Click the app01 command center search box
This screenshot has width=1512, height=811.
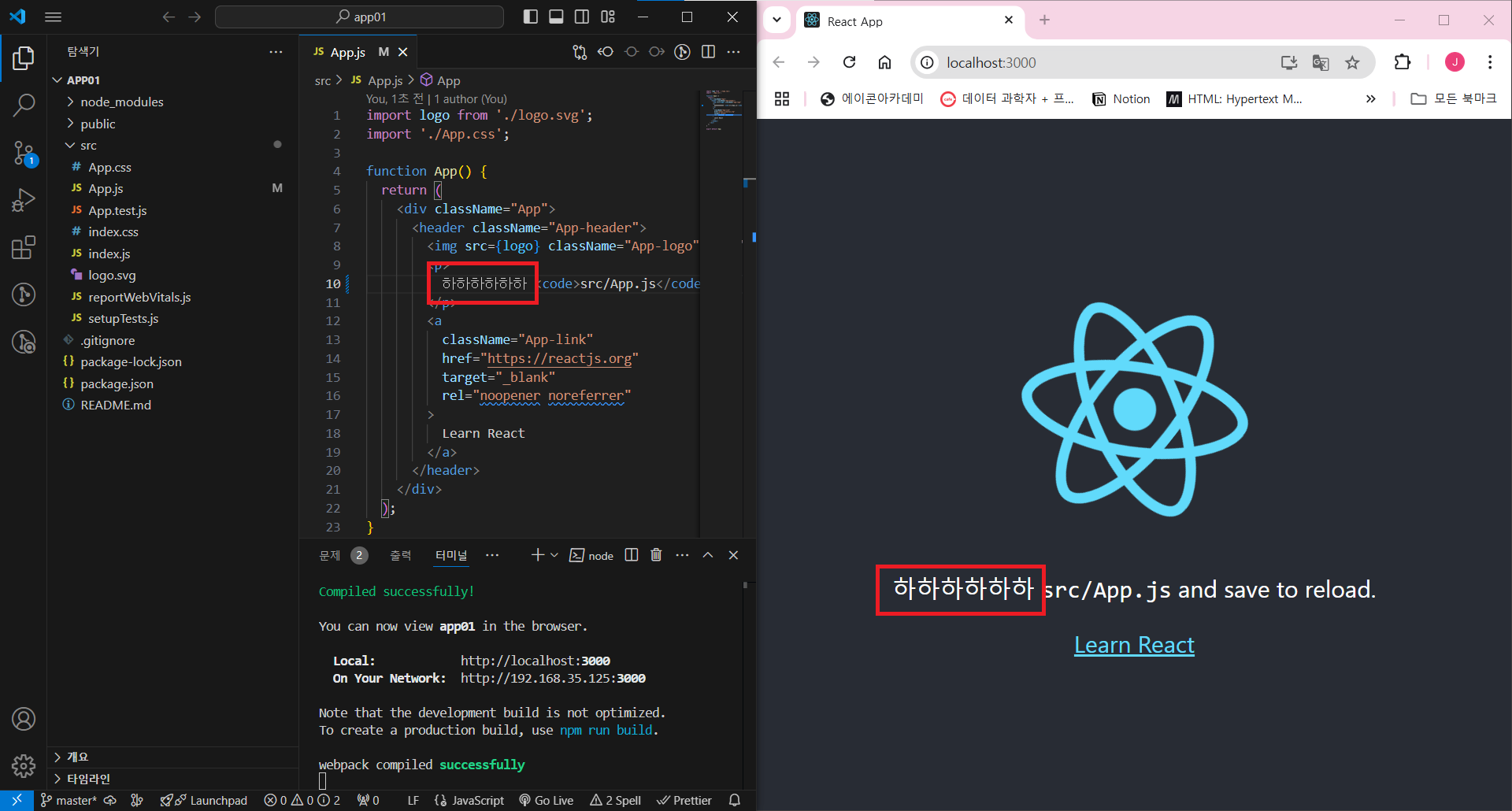tap(359, 17)
